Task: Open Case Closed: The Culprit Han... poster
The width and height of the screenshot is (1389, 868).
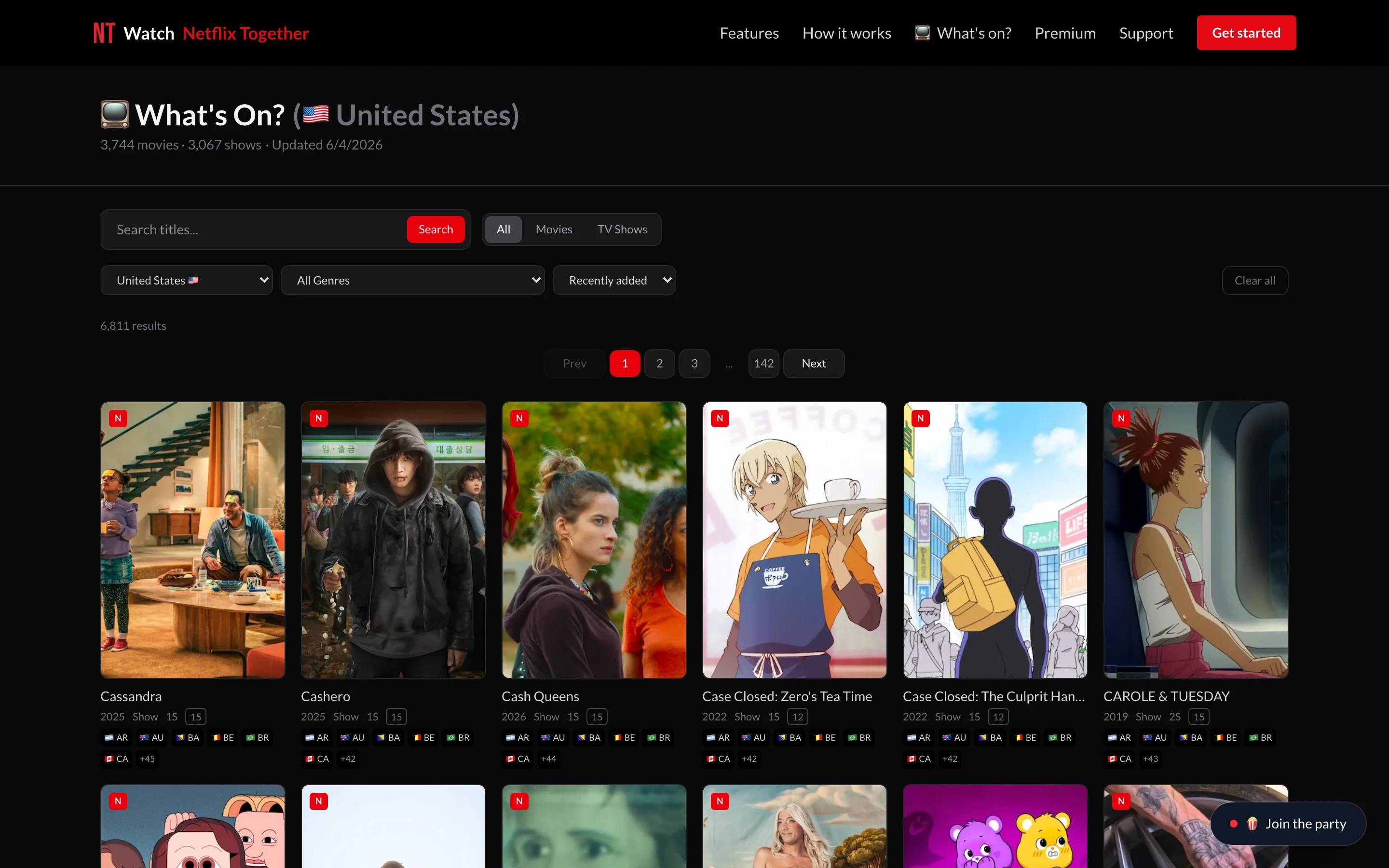Action: (995, 540)
